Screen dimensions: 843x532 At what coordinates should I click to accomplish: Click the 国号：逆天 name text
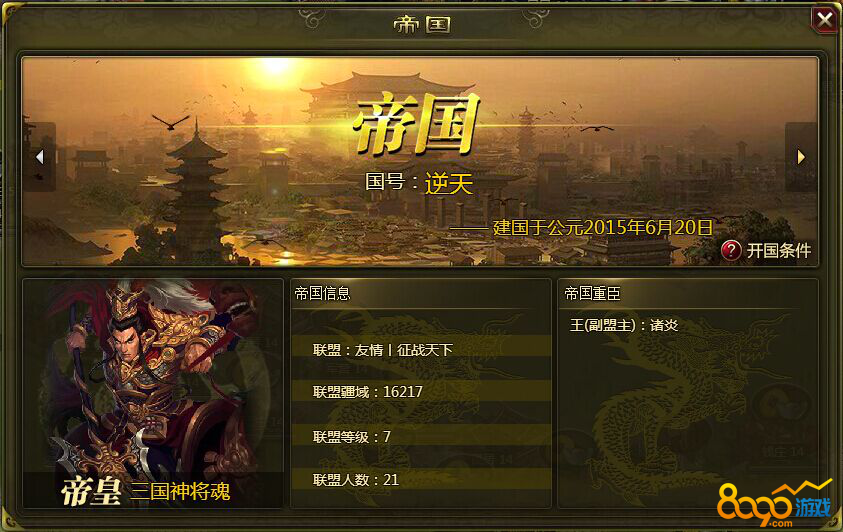[x=419, y=183]
